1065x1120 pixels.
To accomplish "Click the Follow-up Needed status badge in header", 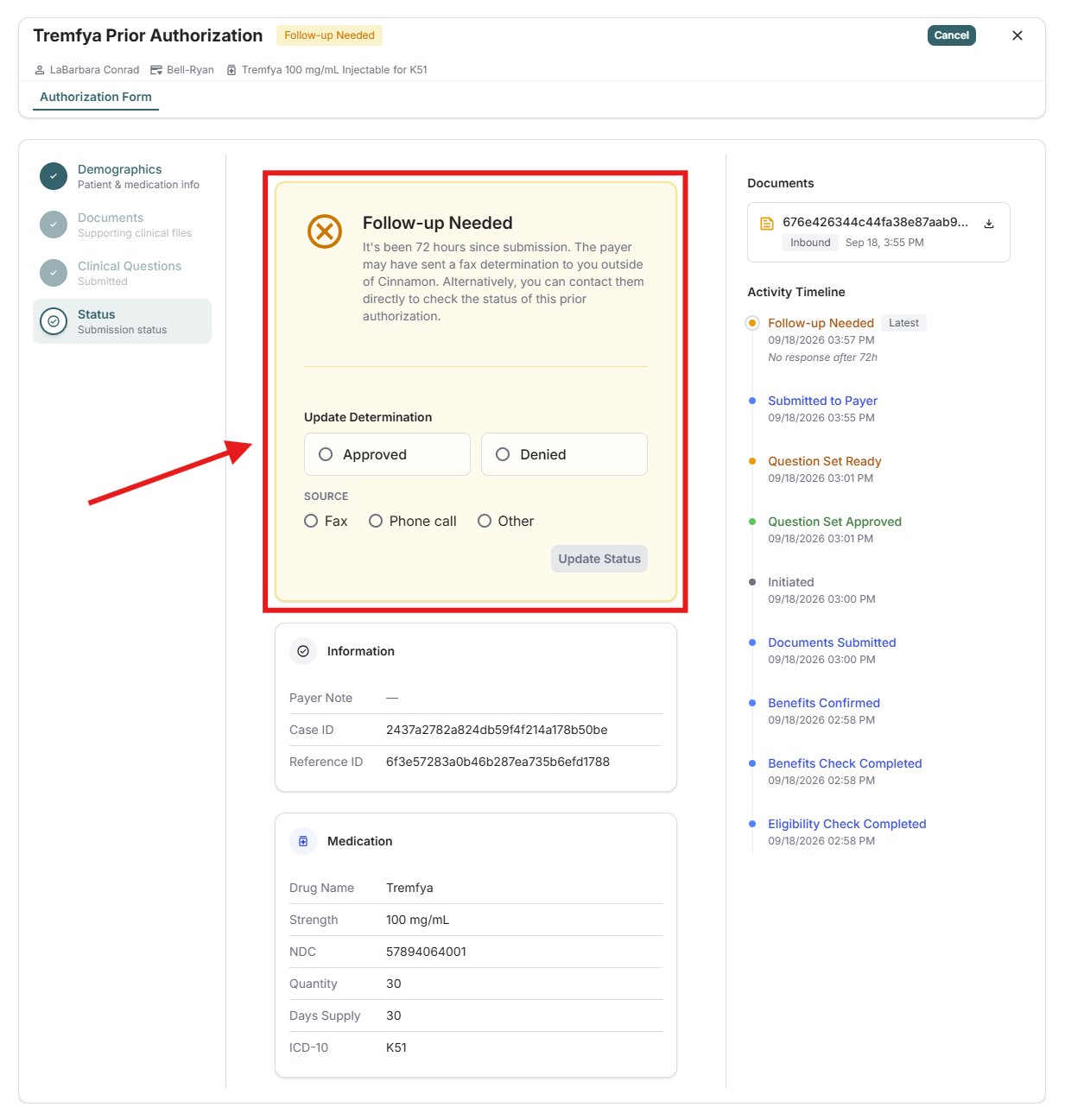I will [x=329, y=35].
